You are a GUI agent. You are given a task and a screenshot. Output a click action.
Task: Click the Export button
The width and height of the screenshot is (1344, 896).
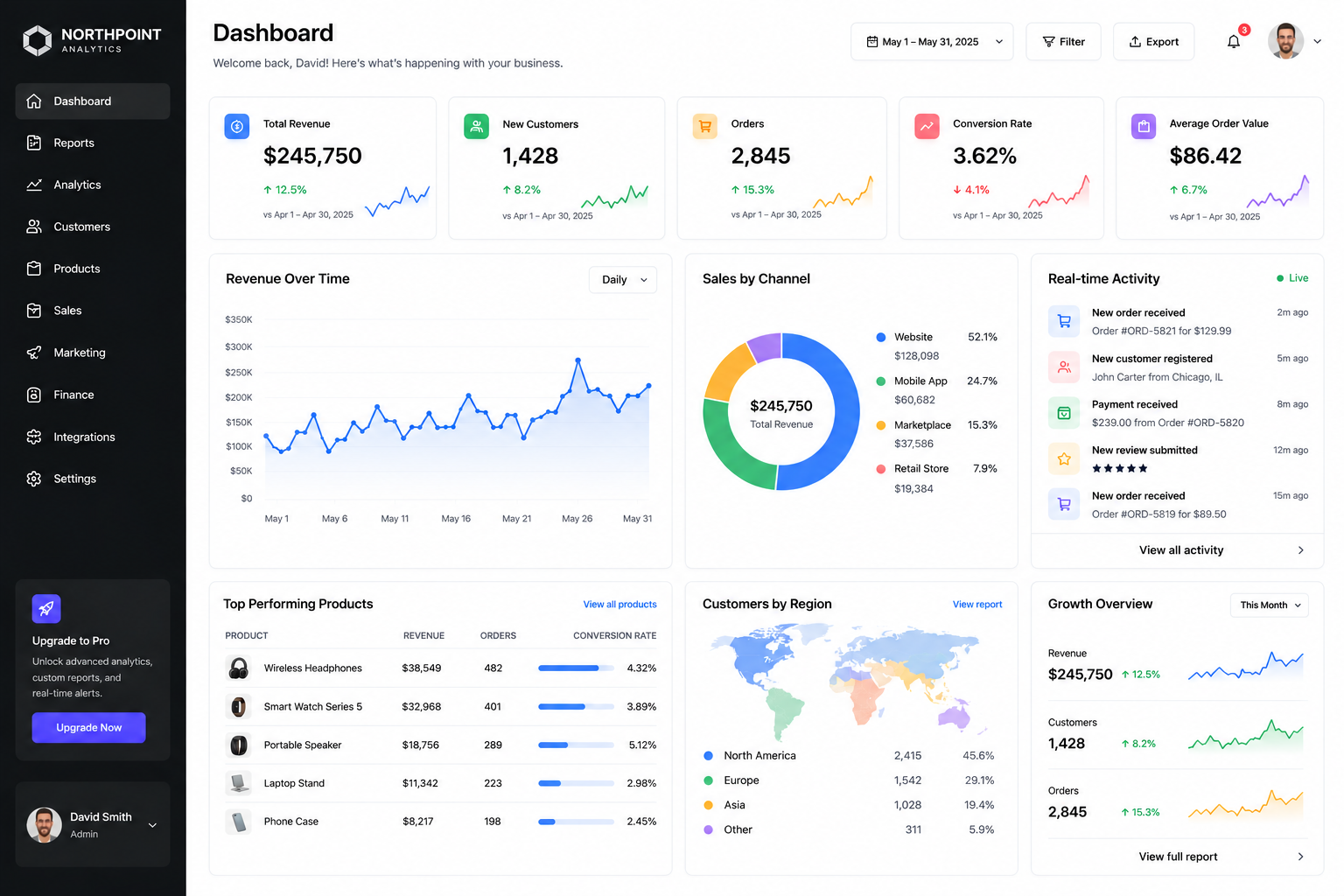(1153, 42)
